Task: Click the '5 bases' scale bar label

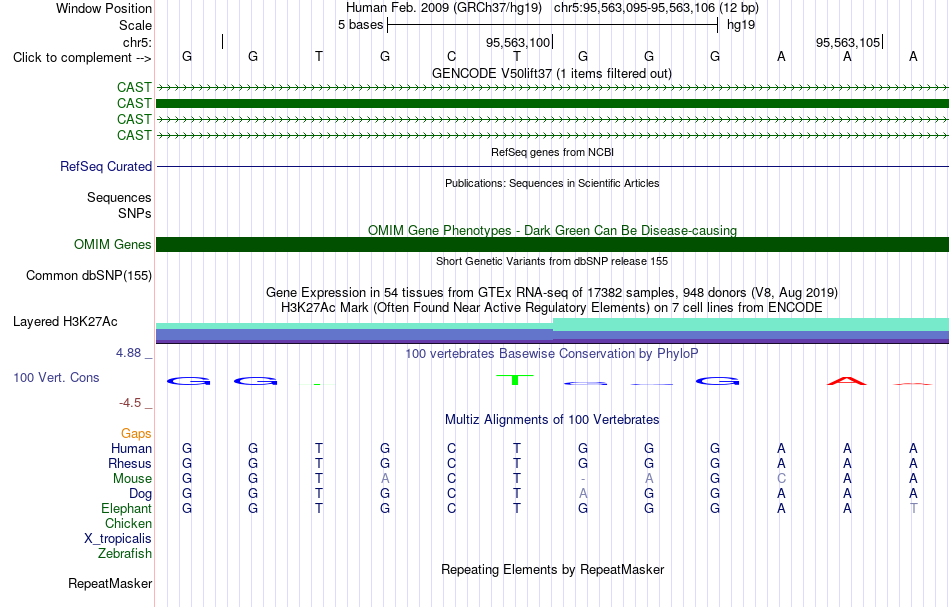Action: click(x=360, y=25)
